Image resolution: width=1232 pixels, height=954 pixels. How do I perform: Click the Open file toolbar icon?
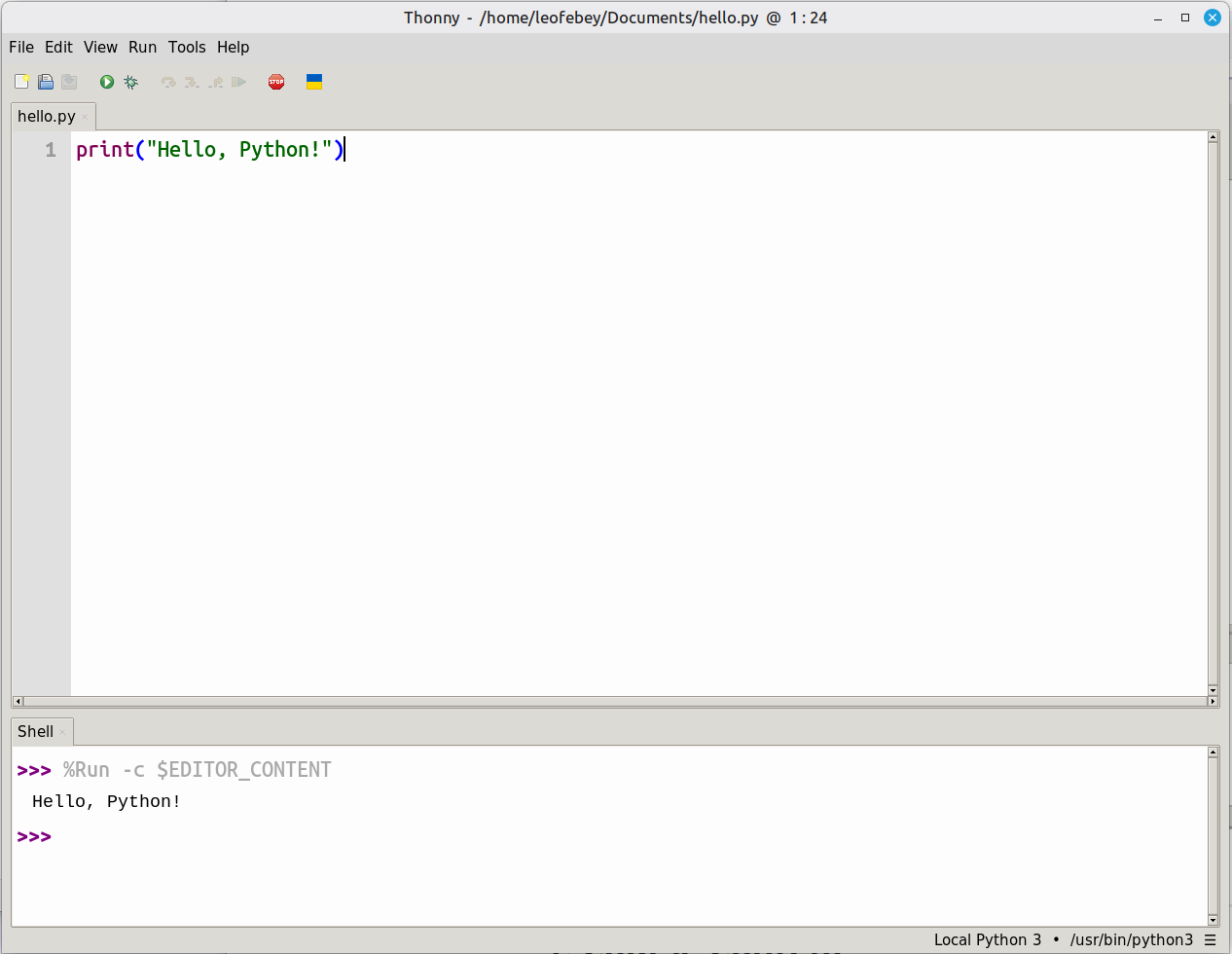[x=46, y=82]
